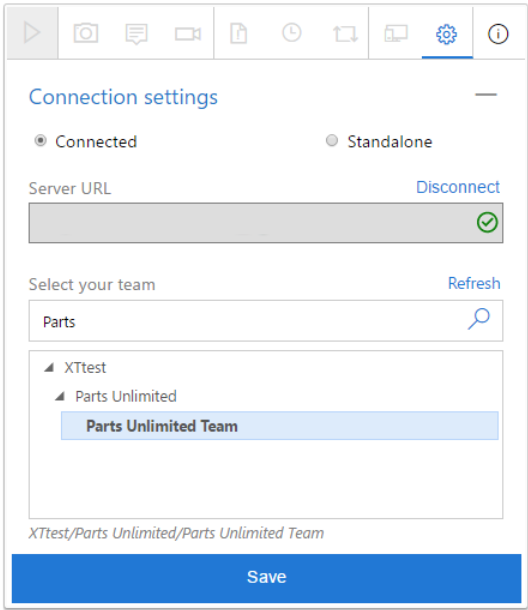Collapse the XTtest tree node
Image resolution: width=528 pixels, height=610 pixels.
(49, 367)
